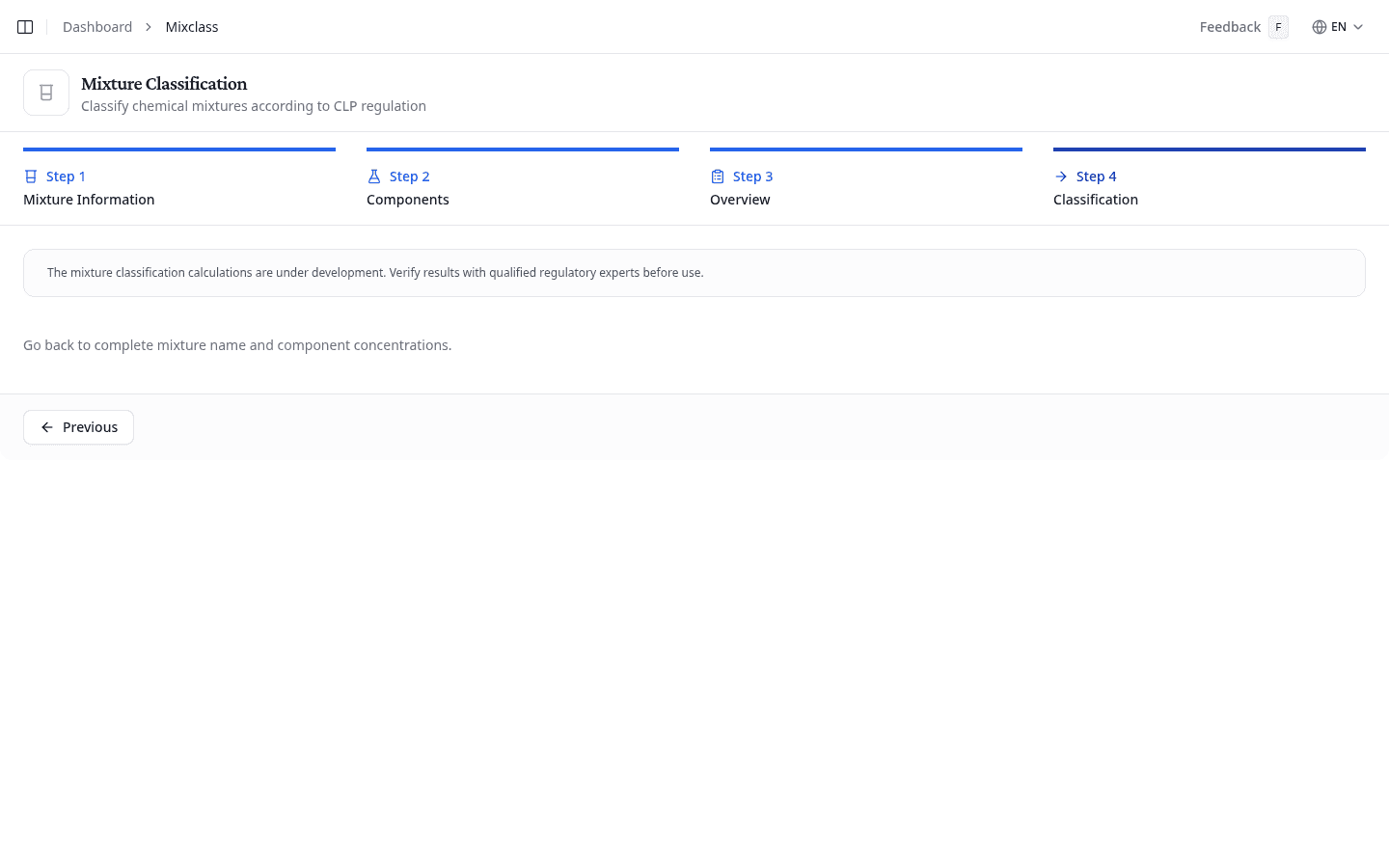Viewport: 1389px width, 868px height.
Task: Click the globe language icon
Action: point(1319,27)
